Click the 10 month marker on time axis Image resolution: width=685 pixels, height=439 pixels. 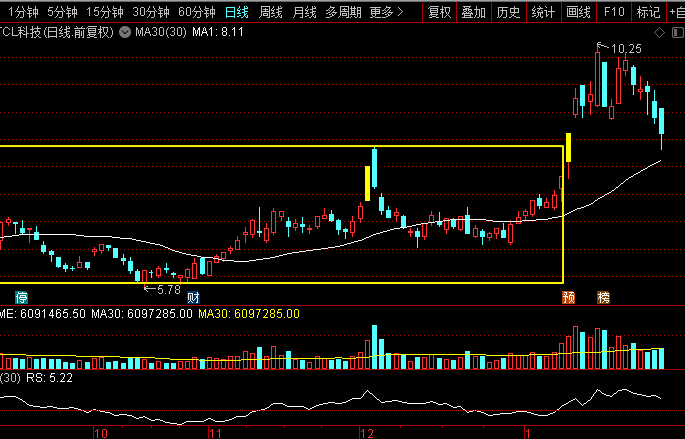101,433
